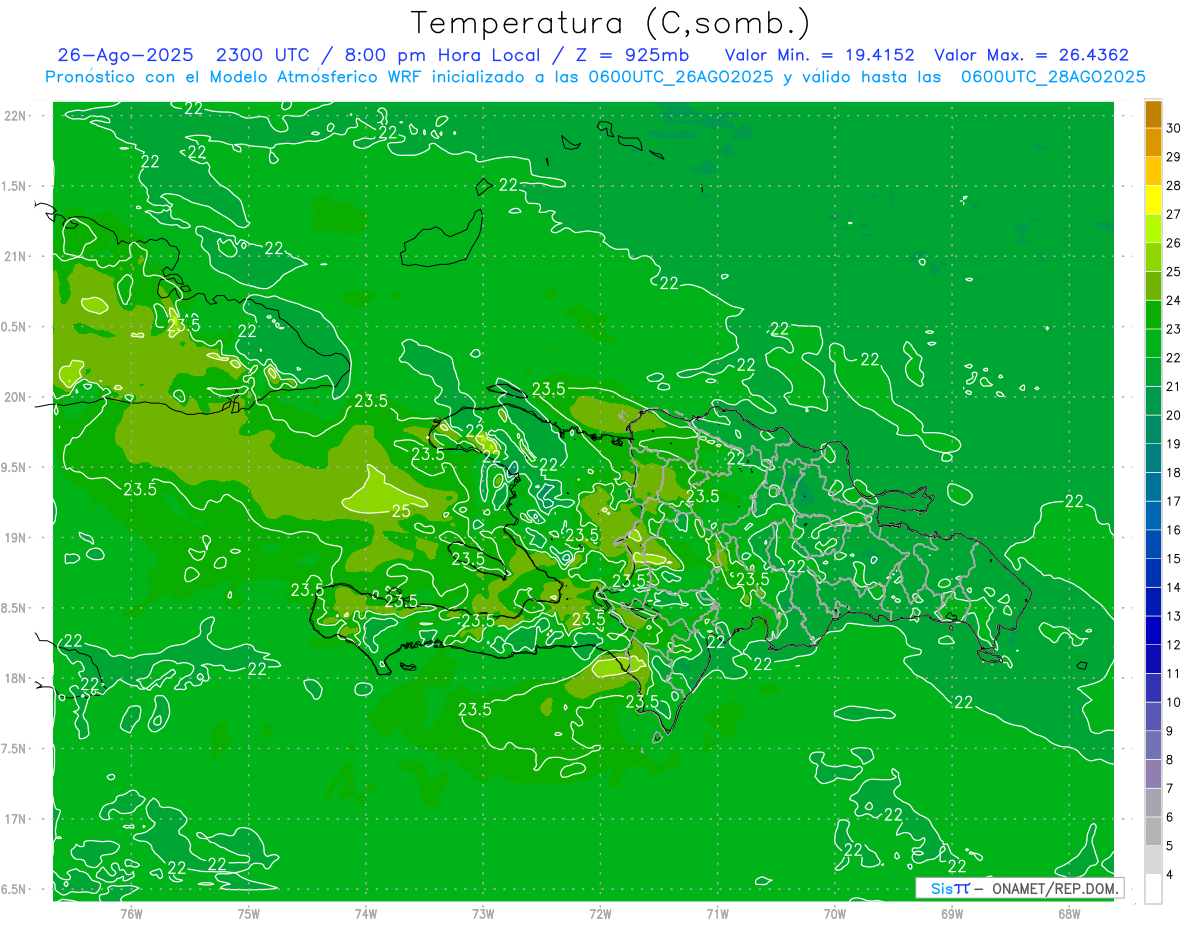The width and height of the screenshot is (1200, 927).
Task: Click the valid-until time '0600UTC_28AGO2025'
Action: [x=1053, y=77]
